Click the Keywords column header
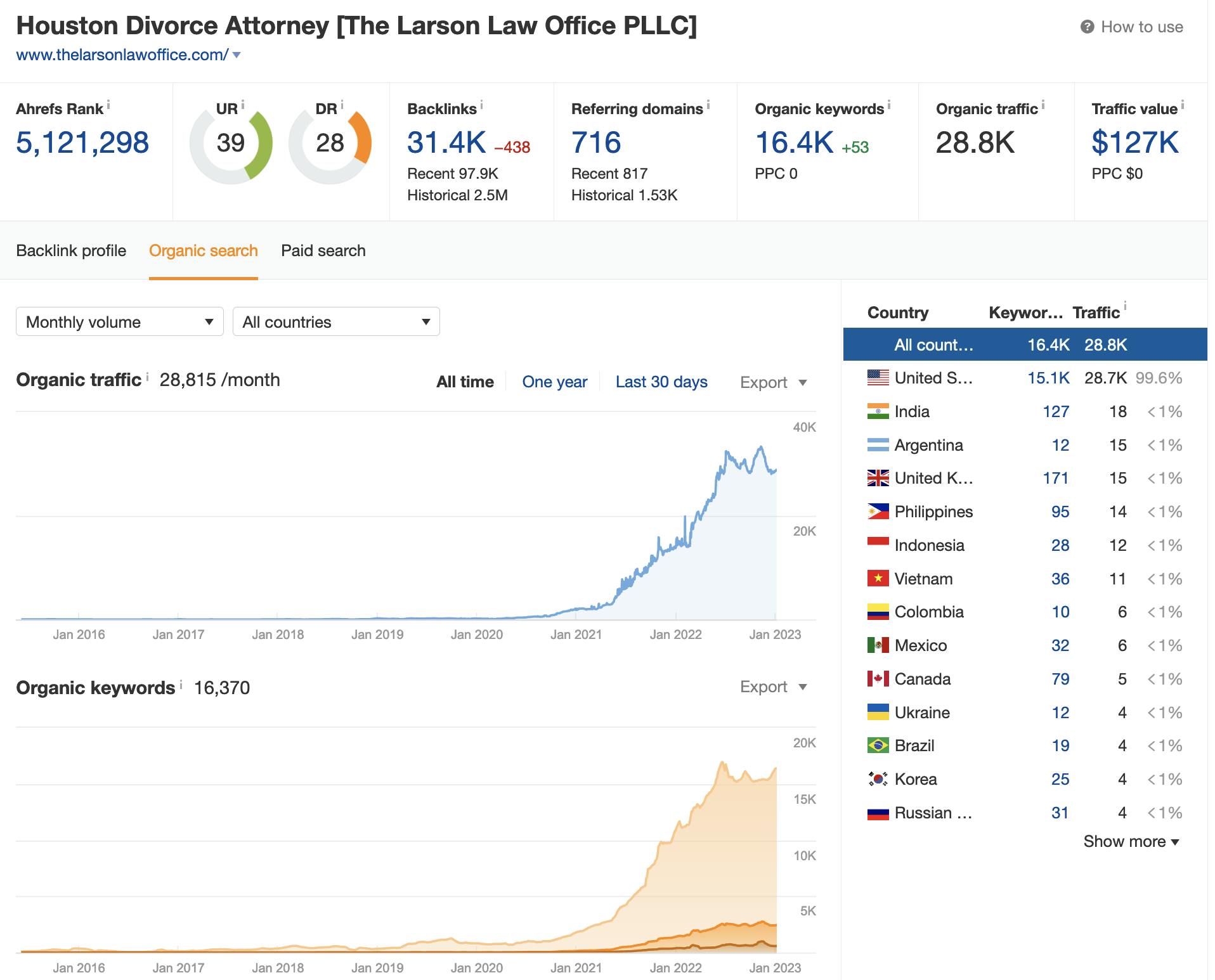Viewport: 1215px width, 980px height. pos(1025,313)
